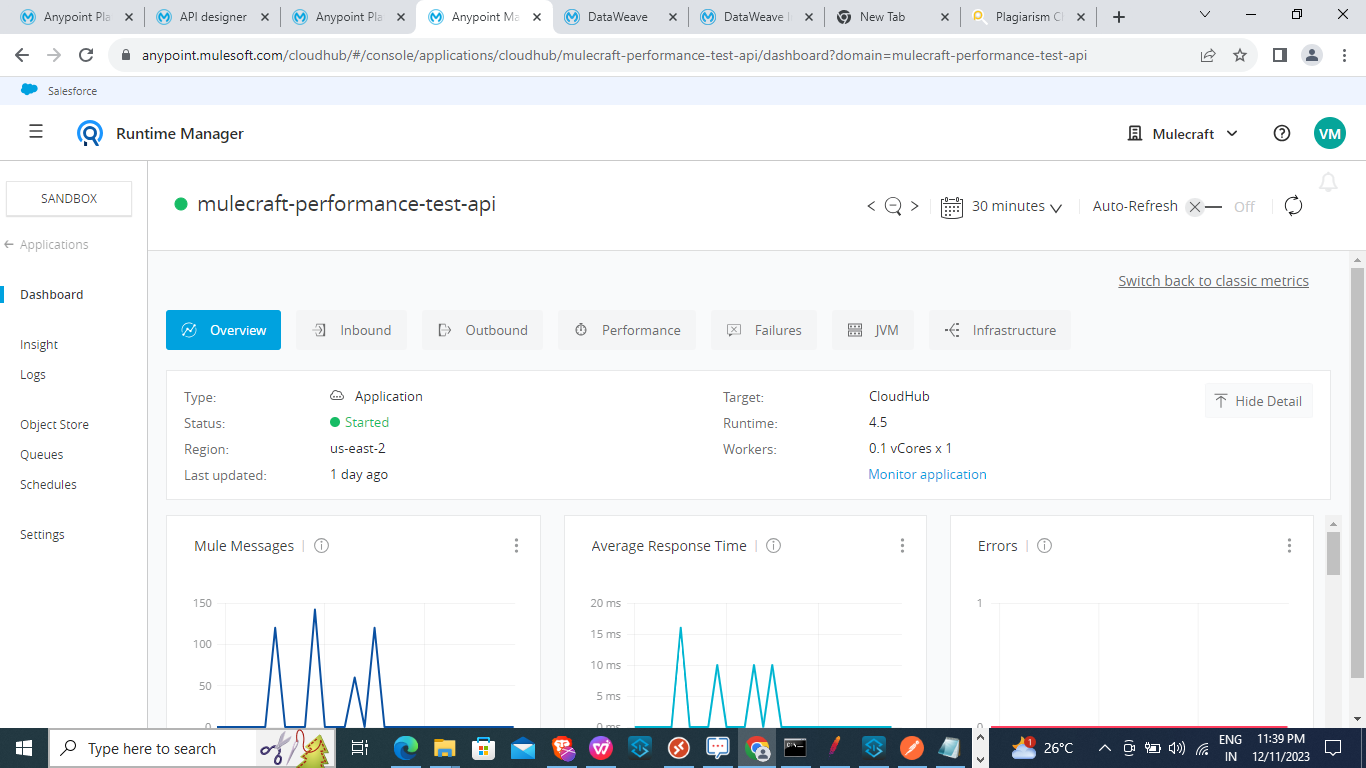Open Logs in the left sidebar
The image size is (1366, 768).
33,375
